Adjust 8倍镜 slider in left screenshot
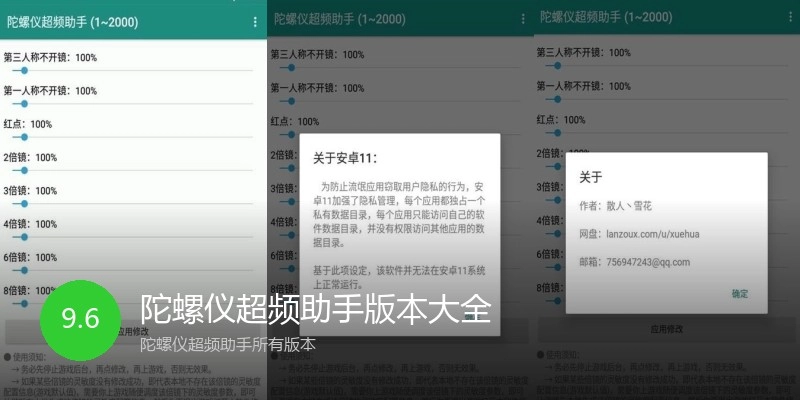Image resolution: width=800 pixels, height=400 pixels. (132, 304)
